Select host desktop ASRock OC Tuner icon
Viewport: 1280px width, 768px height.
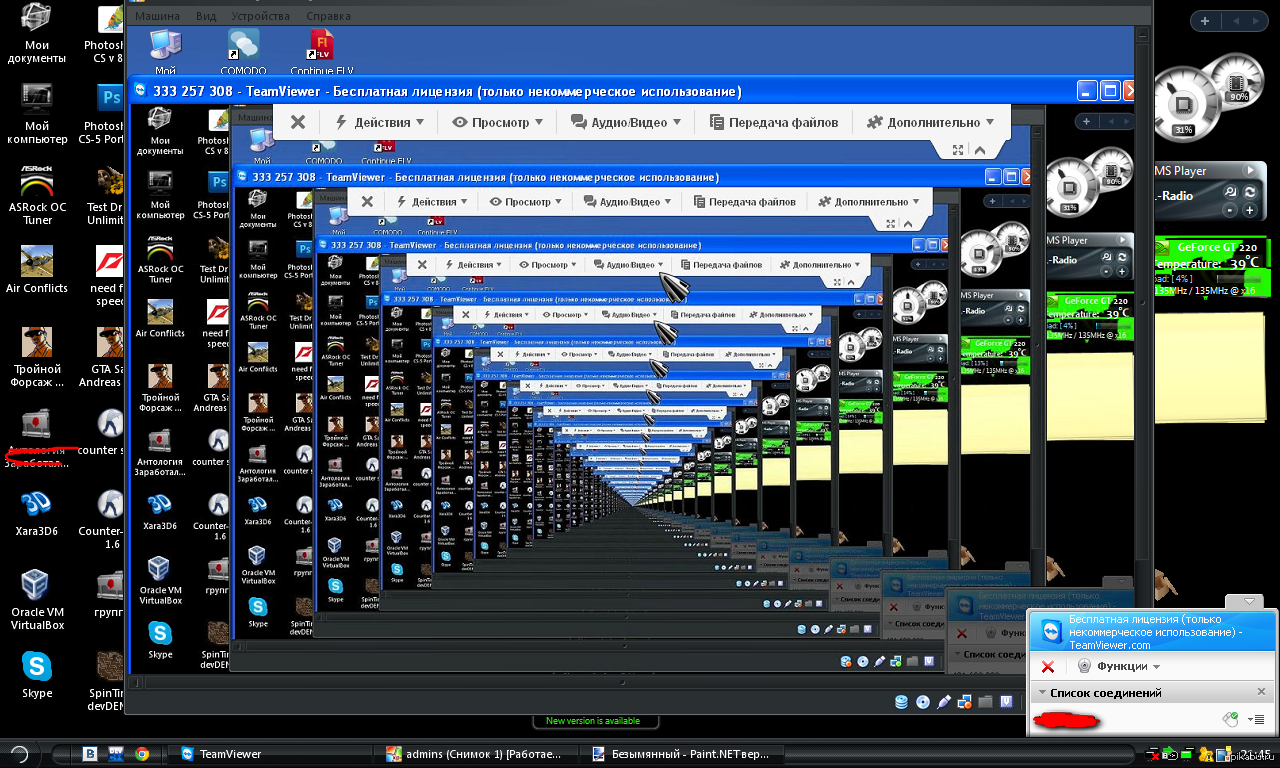pos(37,196)
